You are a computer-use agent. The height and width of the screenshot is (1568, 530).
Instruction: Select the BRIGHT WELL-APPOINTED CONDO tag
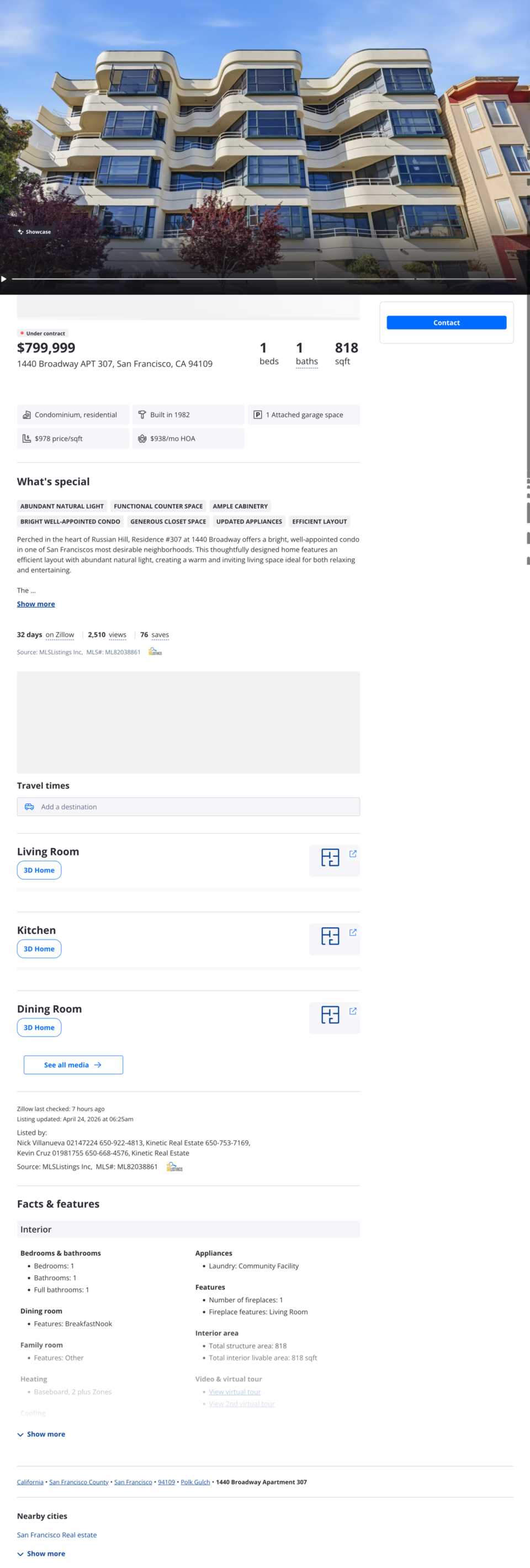[x=70, y=522]
